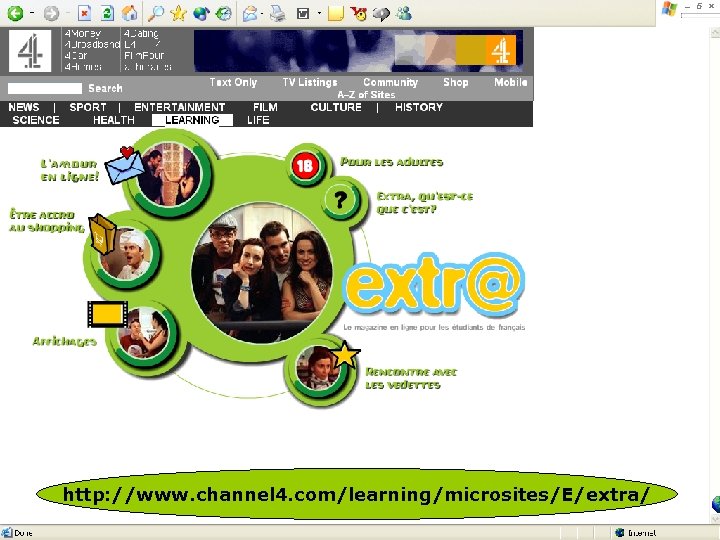The width and height of the screenshot is (720, 540).
Task: Click the yellow note toolbar icon
Action: click(336, 14)
